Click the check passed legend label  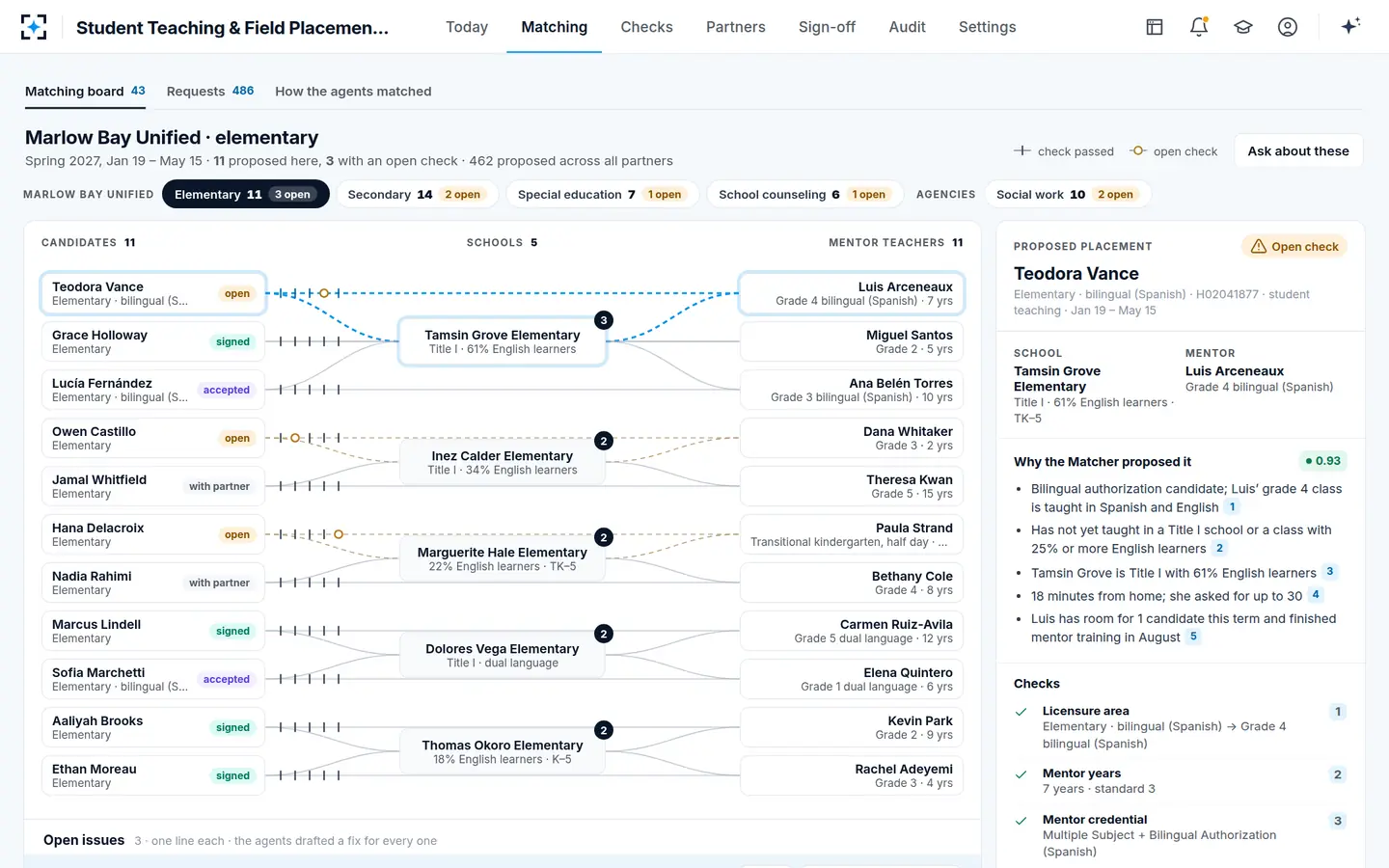pyautogui.click(x=1076, y=151)
